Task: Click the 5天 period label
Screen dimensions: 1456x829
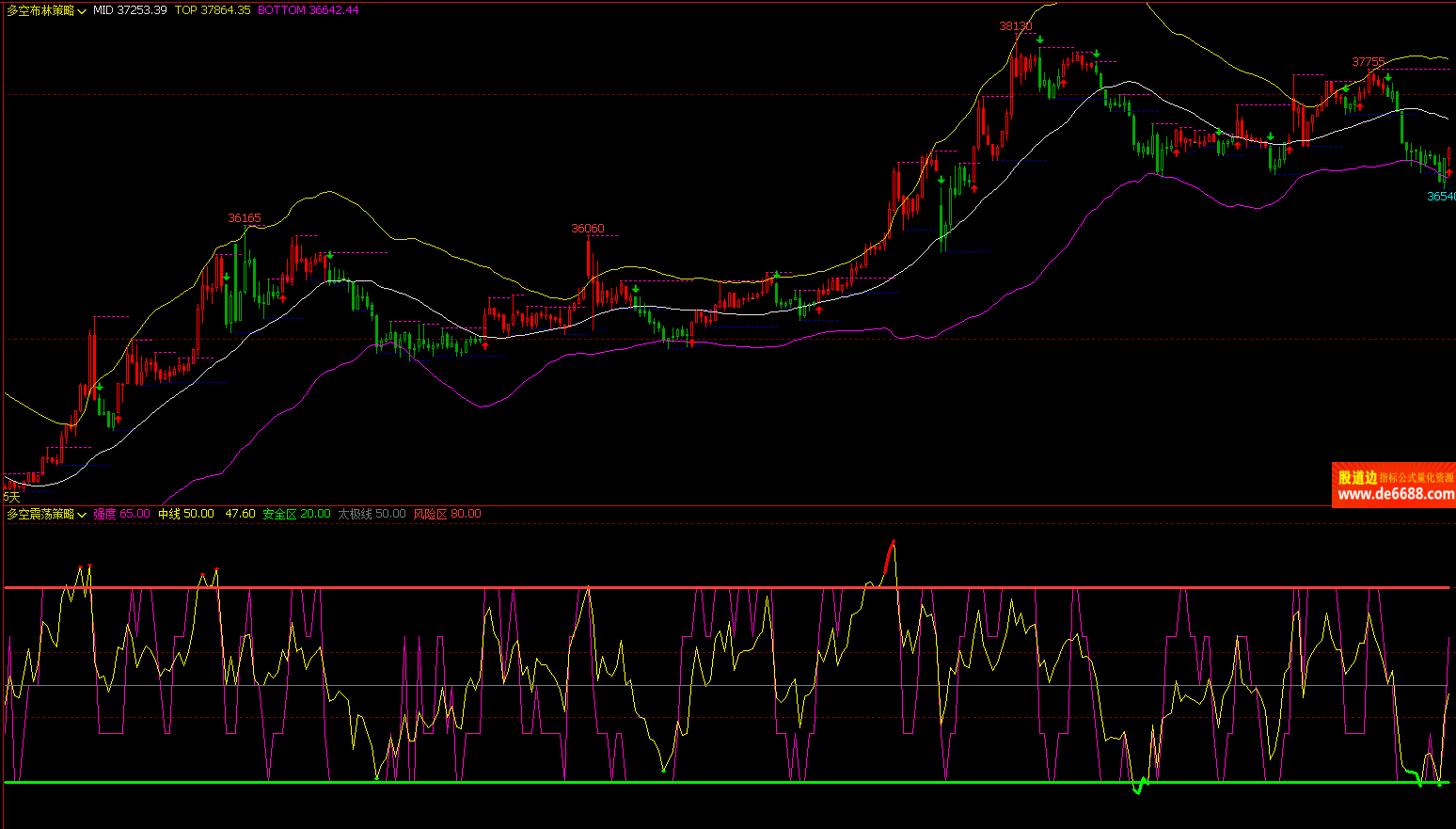Action: click(11, 496)
